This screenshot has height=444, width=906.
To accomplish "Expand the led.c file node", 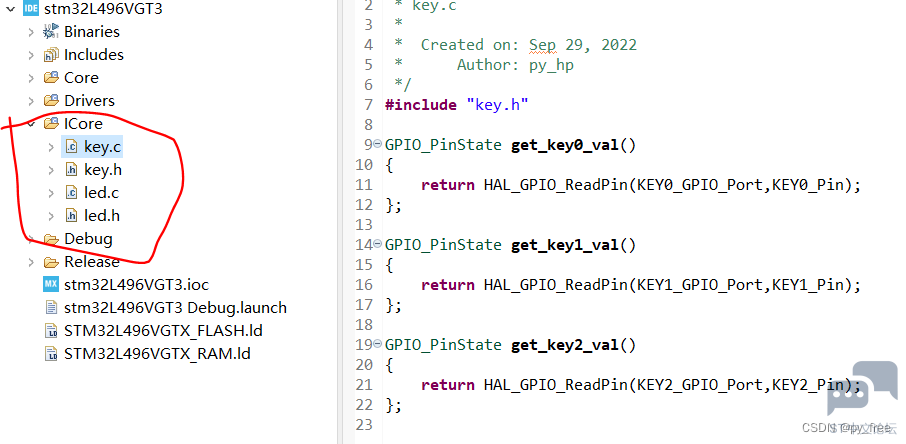I will [51, 193].
